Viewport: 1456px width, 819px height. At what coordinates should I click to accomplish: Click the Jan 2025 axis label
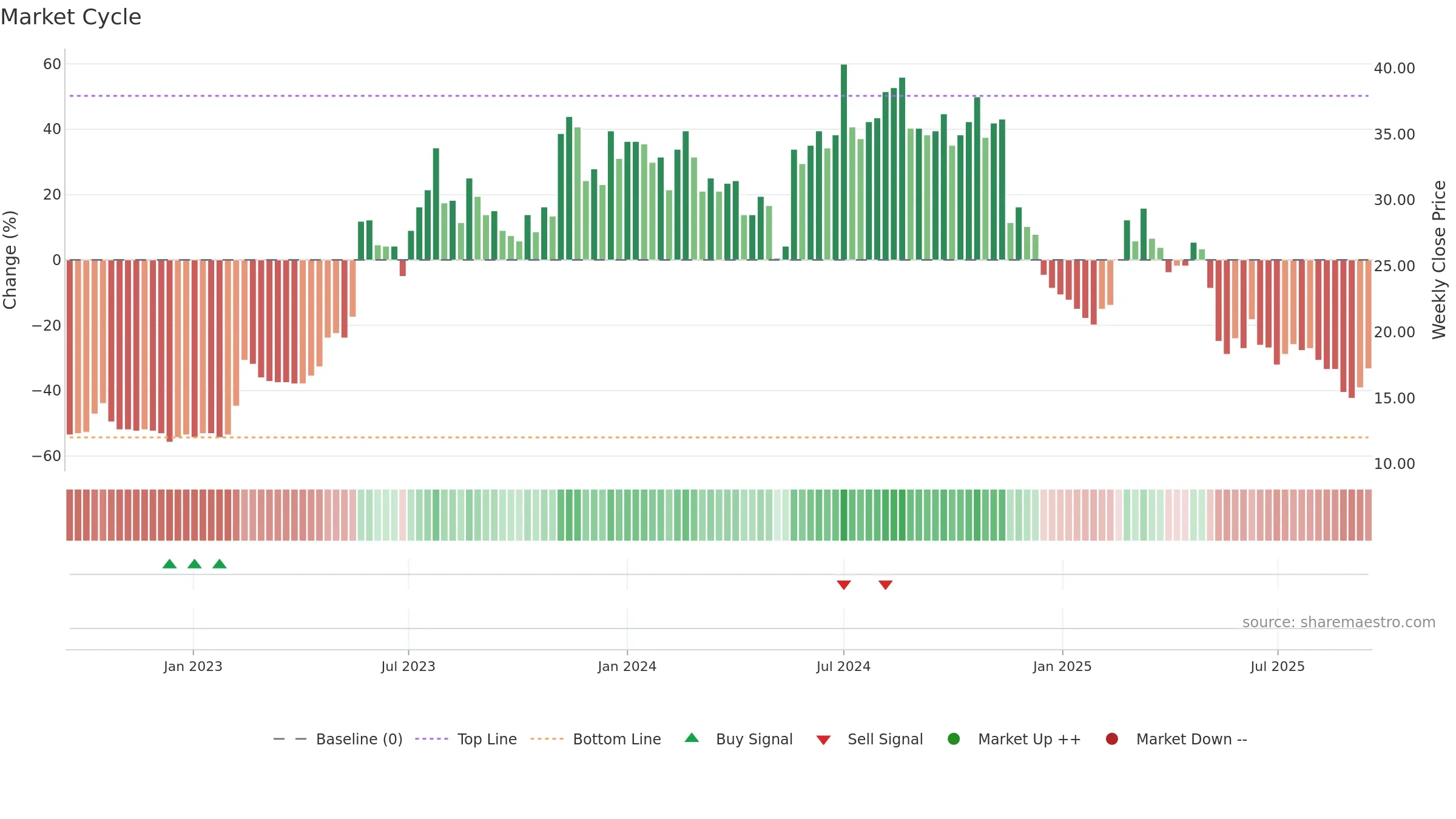click(x=1062, y=666)
